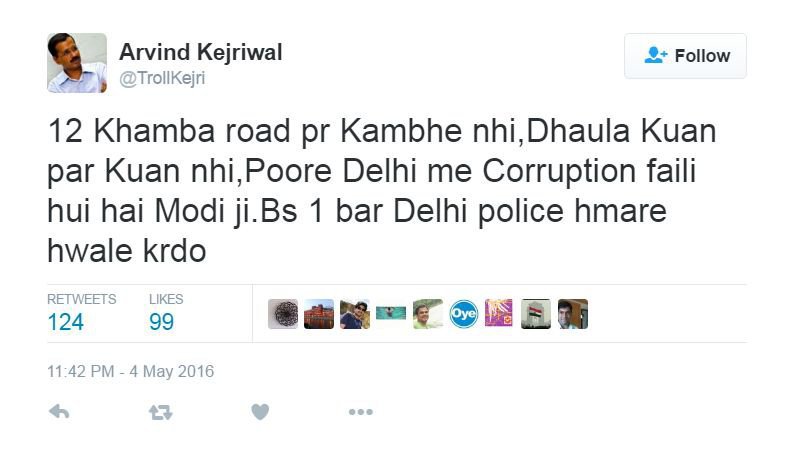Click the pink purple artwork avatar

pos(499,313)
